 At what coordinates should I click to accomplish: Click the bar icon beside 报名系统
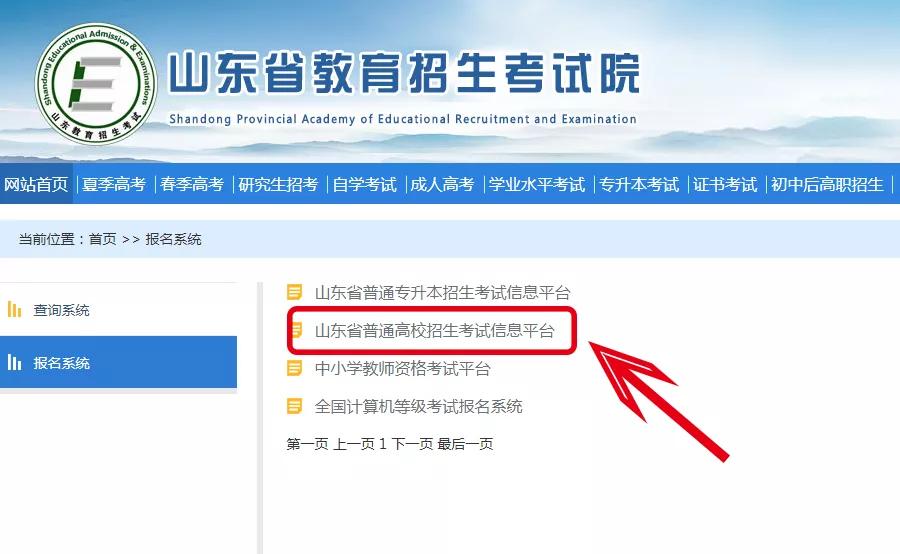click(x=14, y=362)
